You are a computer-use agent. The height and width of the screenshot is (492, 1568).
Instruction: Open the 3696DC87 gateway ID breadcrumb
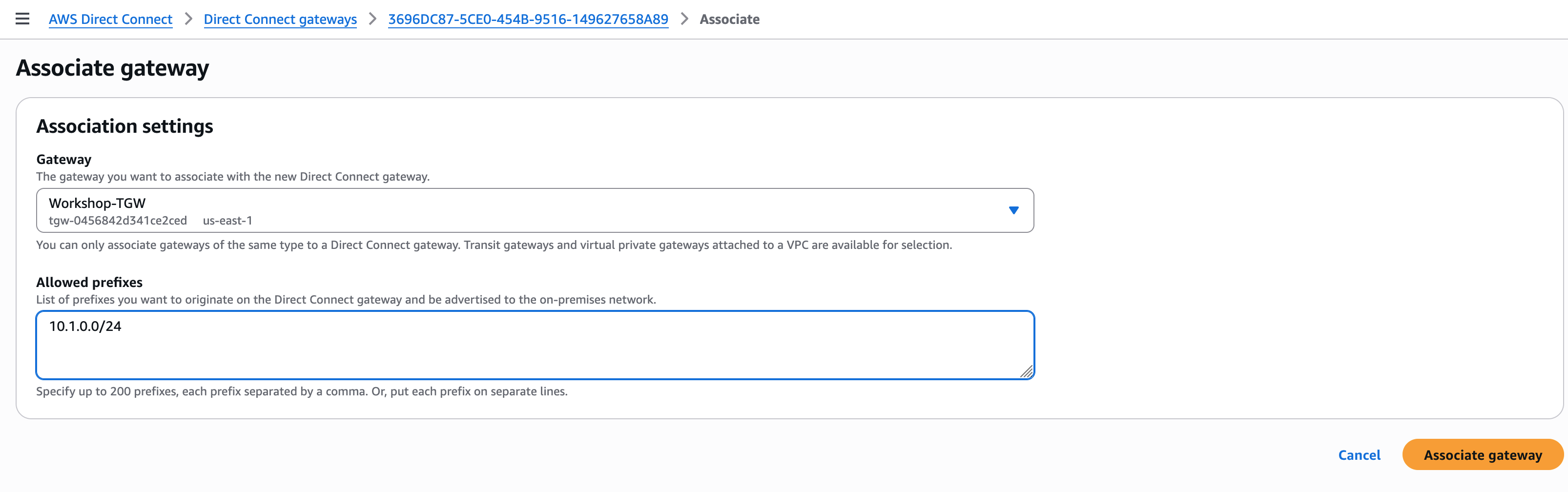pyautogui.click(x=528, y=20)
